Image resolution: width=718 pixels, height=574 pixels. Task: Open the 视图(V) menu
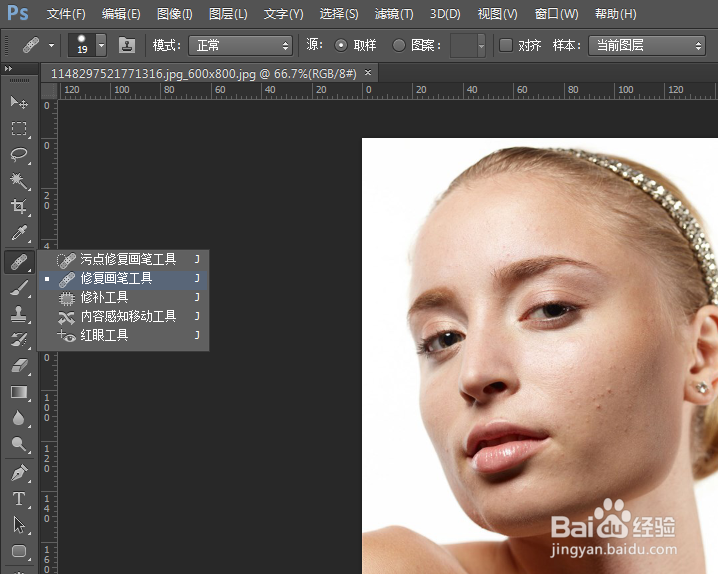click(497, 14)
